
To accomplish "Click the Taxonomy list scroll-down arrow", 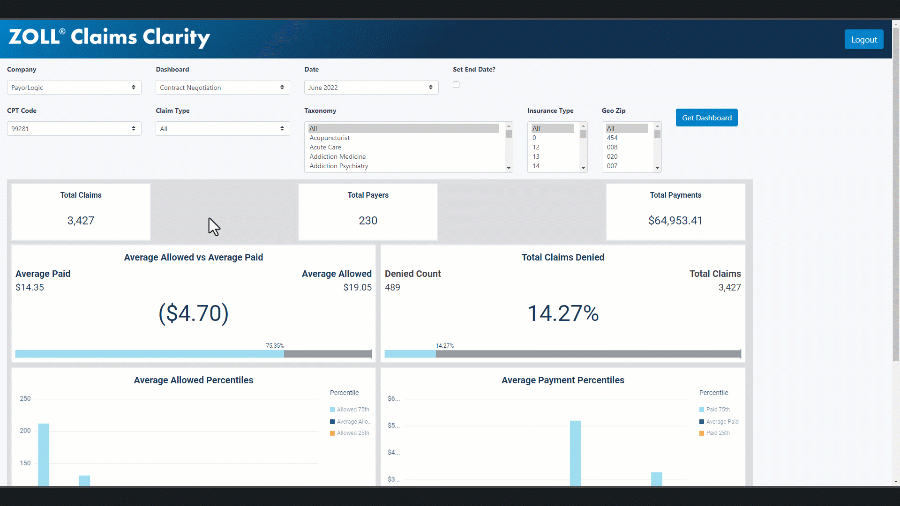I will (x=509, y=168).
